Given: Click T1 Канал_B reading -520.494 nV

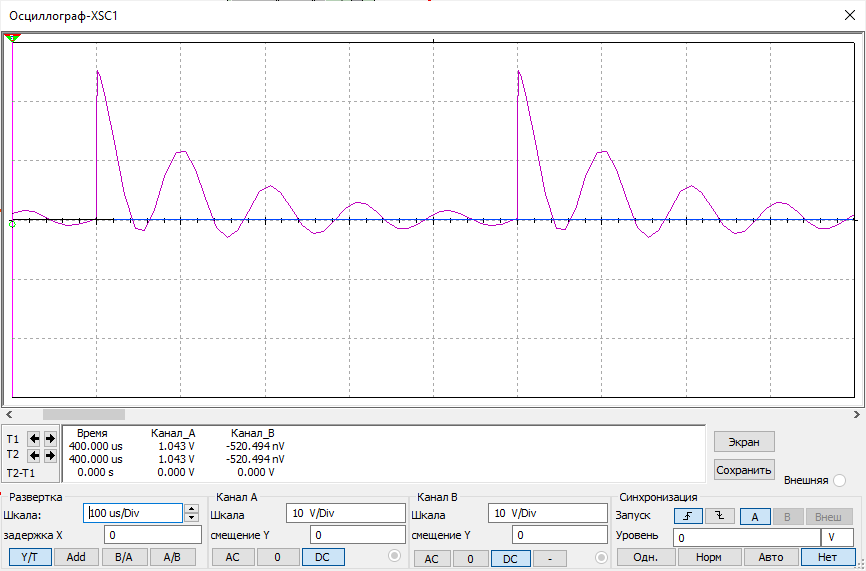Looking at the screenshot, I should 255,446.
